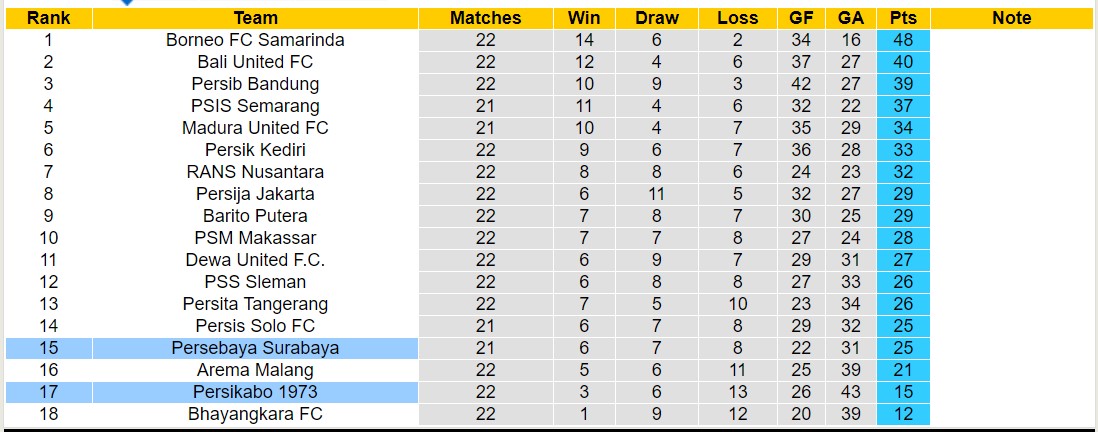Open Borneo FC Samarinda team link
Viewport: 1098px width, 432px height.
click(x=255, y=40)
